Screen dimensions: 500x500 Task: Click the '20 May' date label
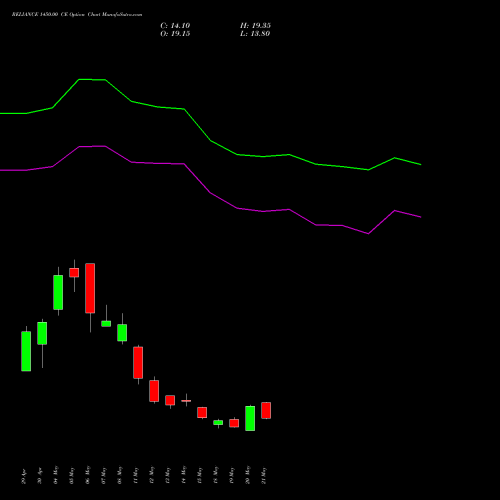pyautogui.click(x=248, y=475)
